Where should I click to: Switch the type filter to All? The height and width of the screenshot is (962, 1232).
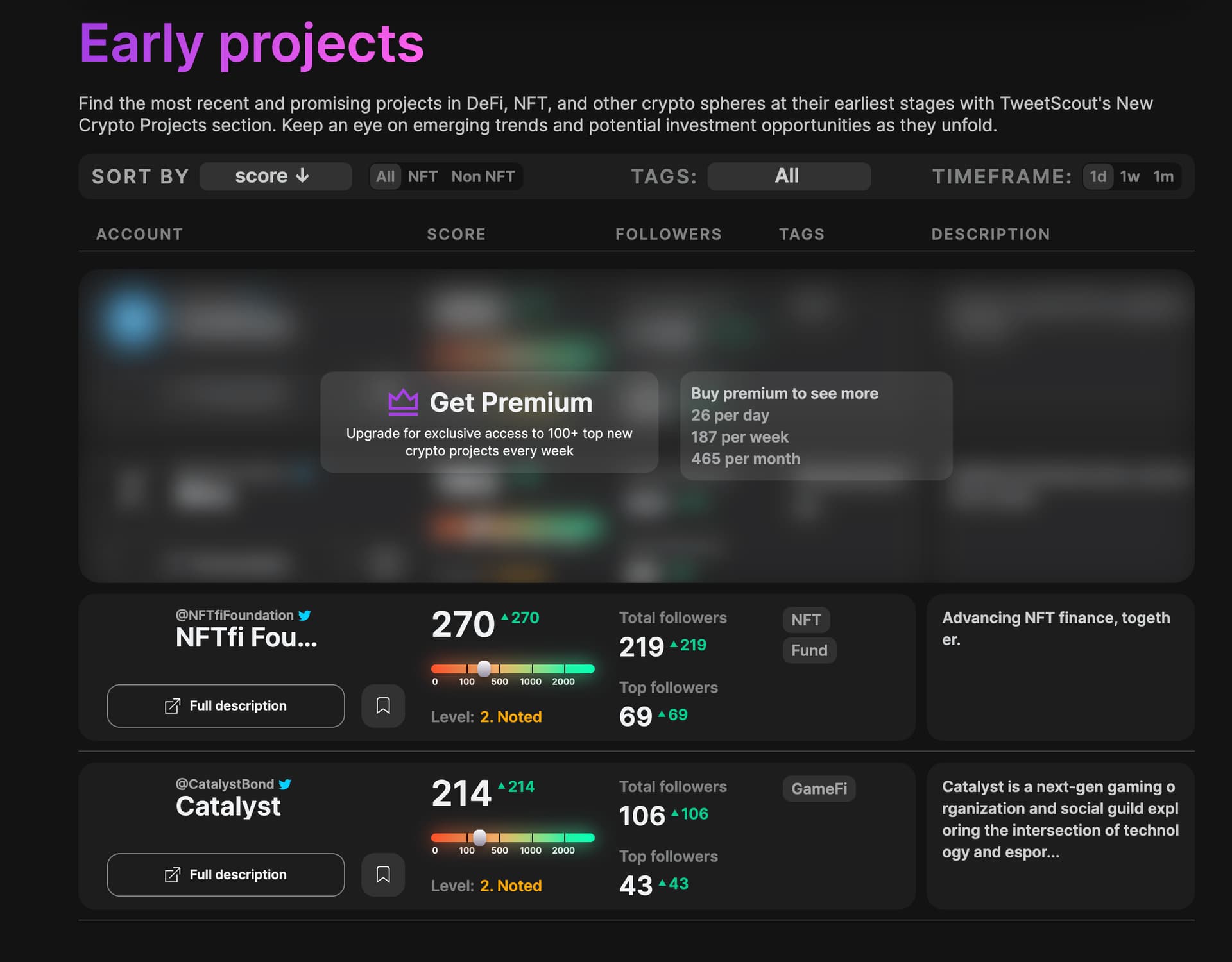coord(385,176)
